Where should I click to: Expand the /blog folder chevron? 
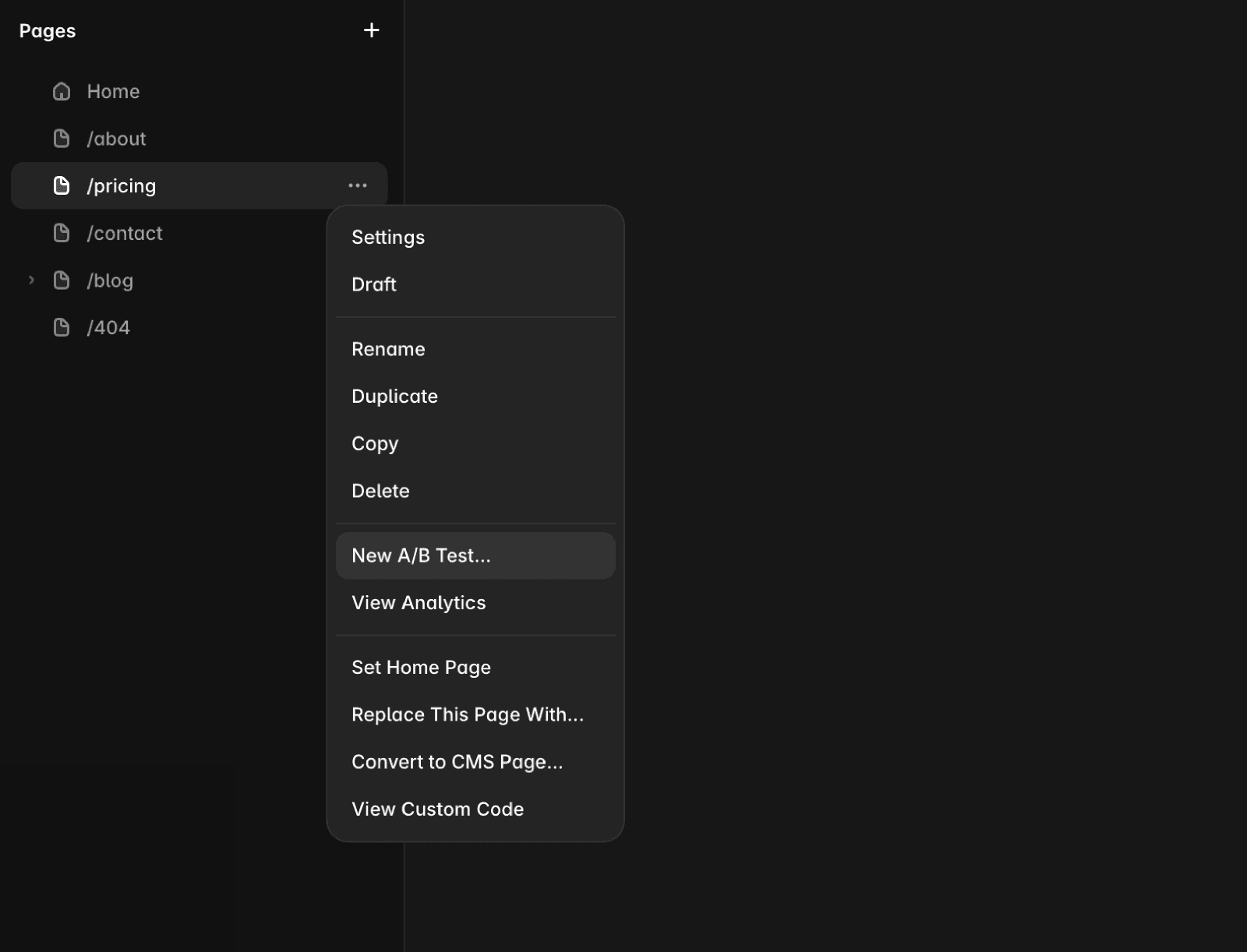[x=31, y=280]
